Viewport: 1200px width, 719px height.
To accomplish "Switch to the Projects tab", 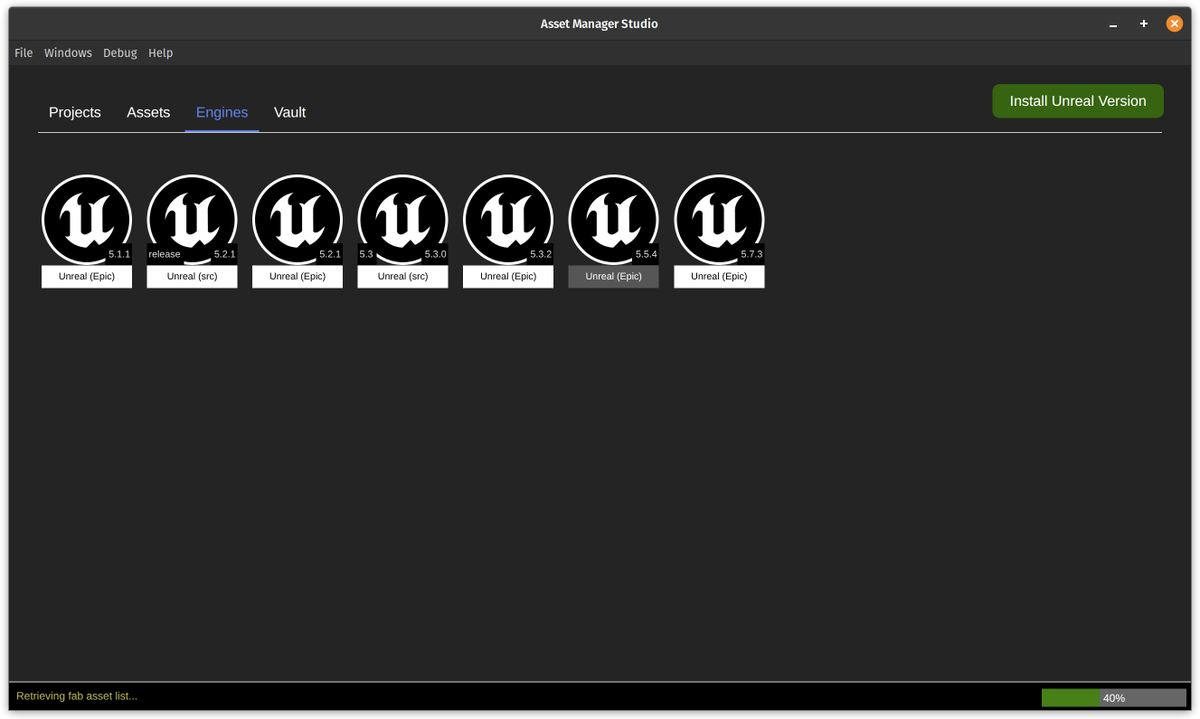I will 75,113.
